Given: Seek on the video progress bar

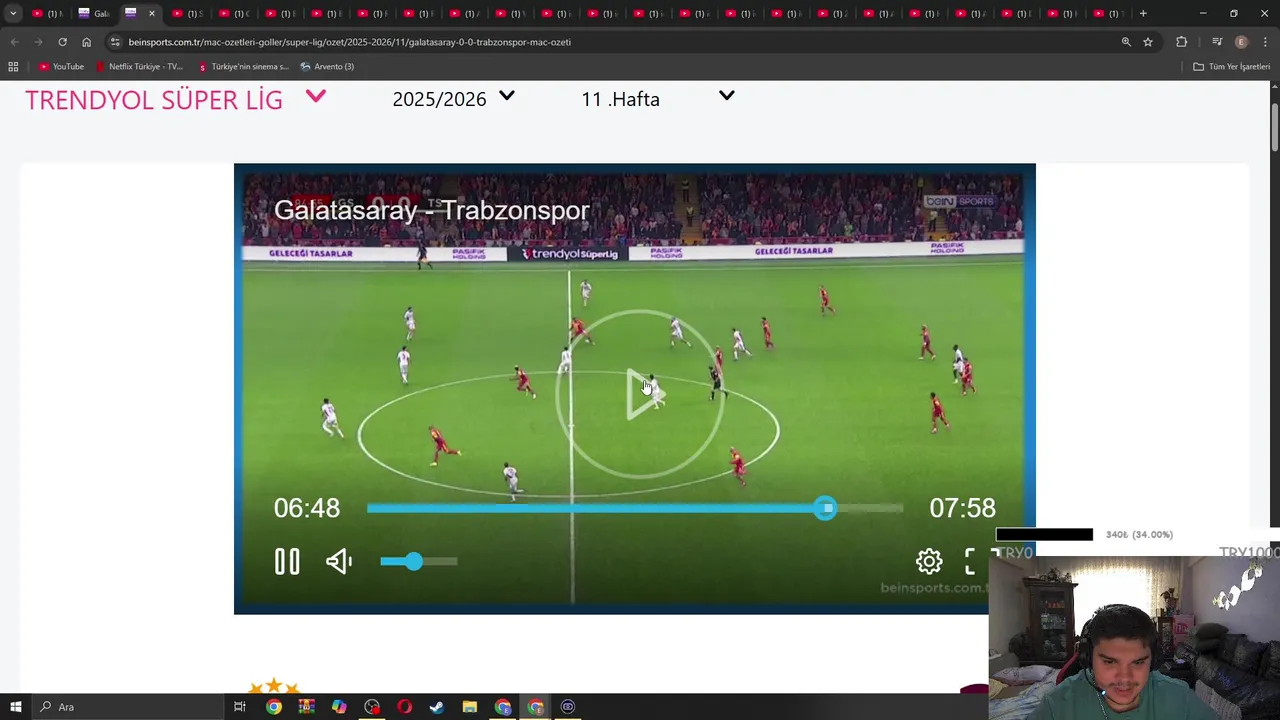Looking at the screenshot, I should coord(635,508).
